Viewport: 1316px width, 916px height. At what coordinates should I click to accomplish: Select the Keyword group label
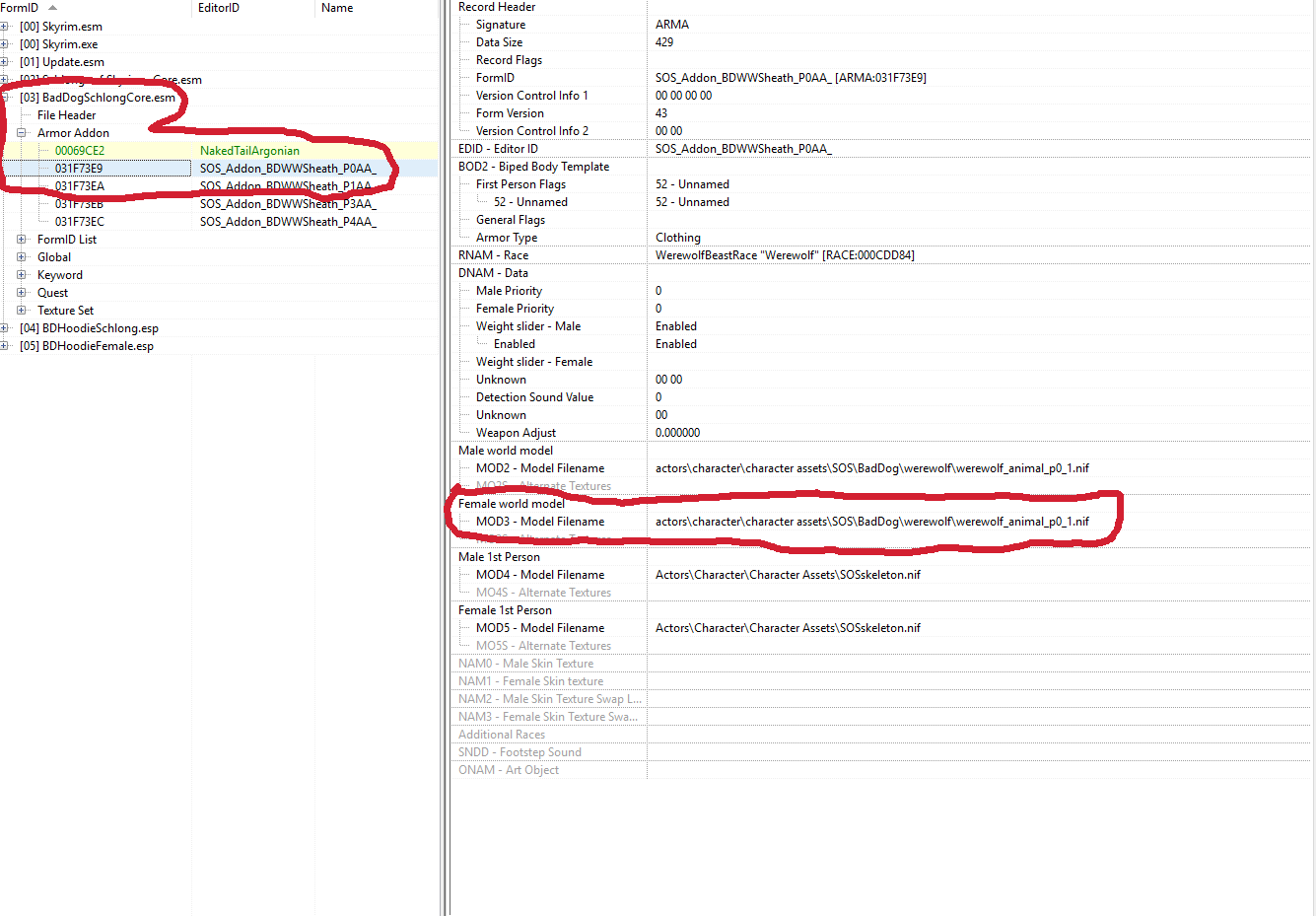click(x=60, y=275)
